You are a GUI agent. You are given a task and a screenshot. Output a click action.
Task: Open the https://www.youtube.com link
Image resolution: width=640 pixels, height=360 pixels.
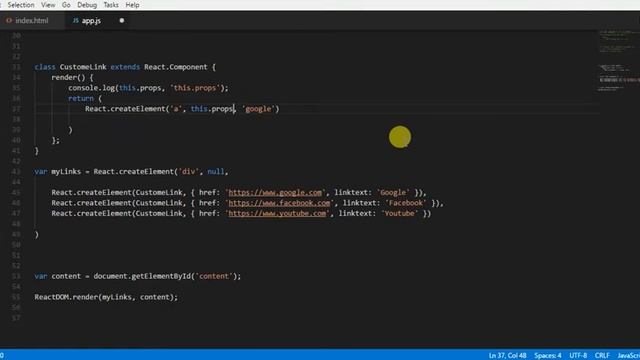[x=277, y=213]
